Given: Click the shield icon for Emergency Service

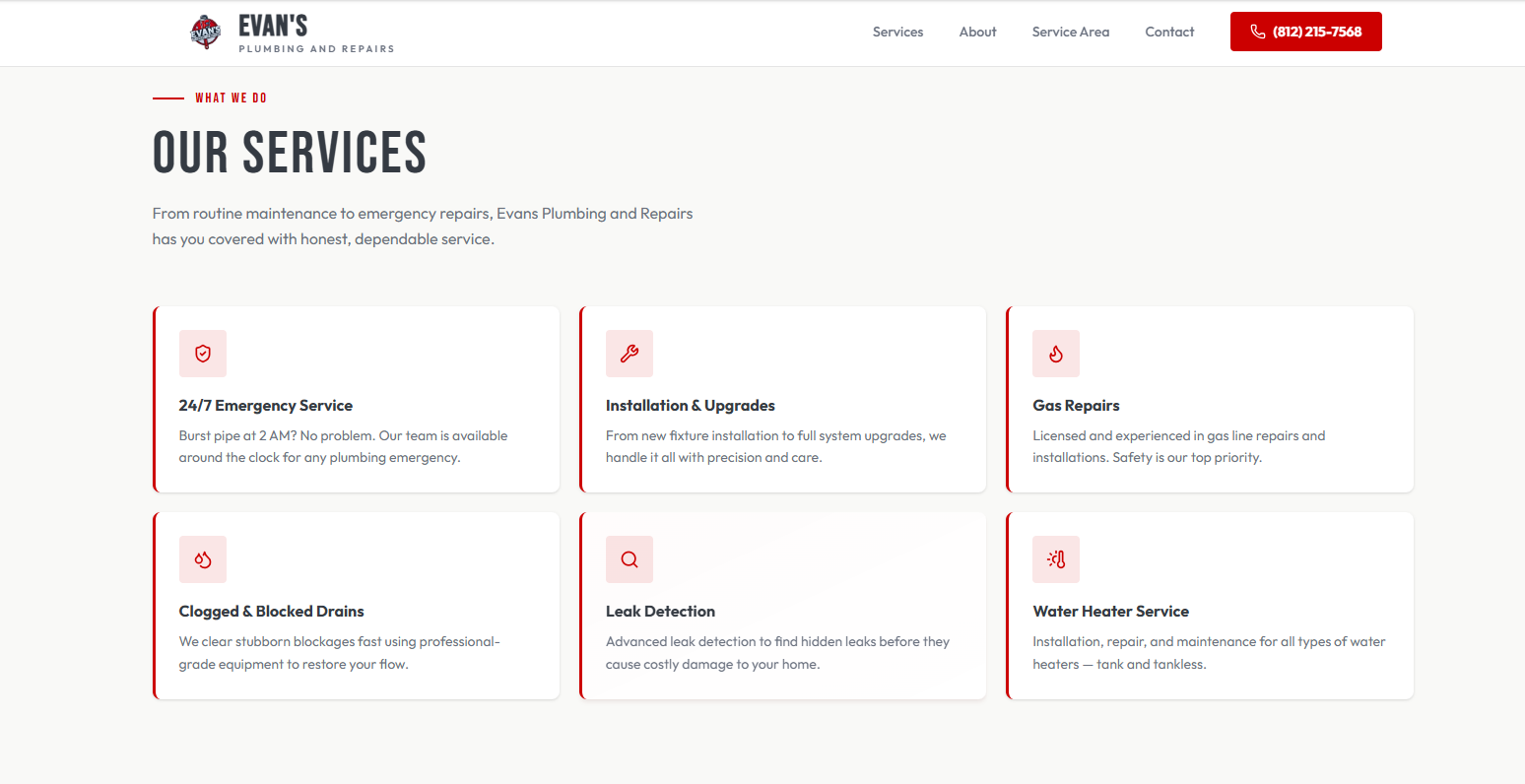Looking at the screenshot, I should pos(203,354).
